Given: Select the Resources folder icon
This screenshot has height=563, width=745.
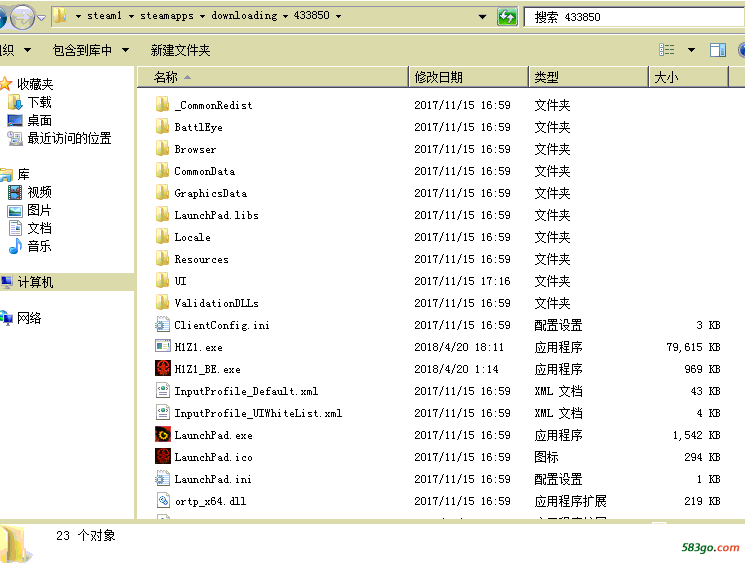Looking at the screenshot, I should (x=162, y=258).
